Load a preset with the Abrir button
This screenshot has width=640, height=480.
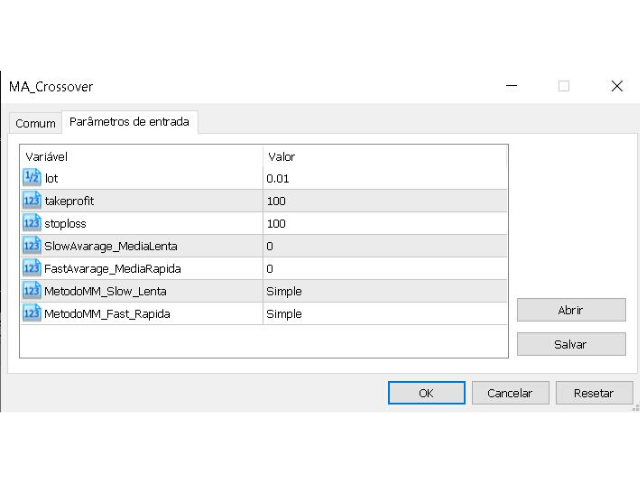571,310
